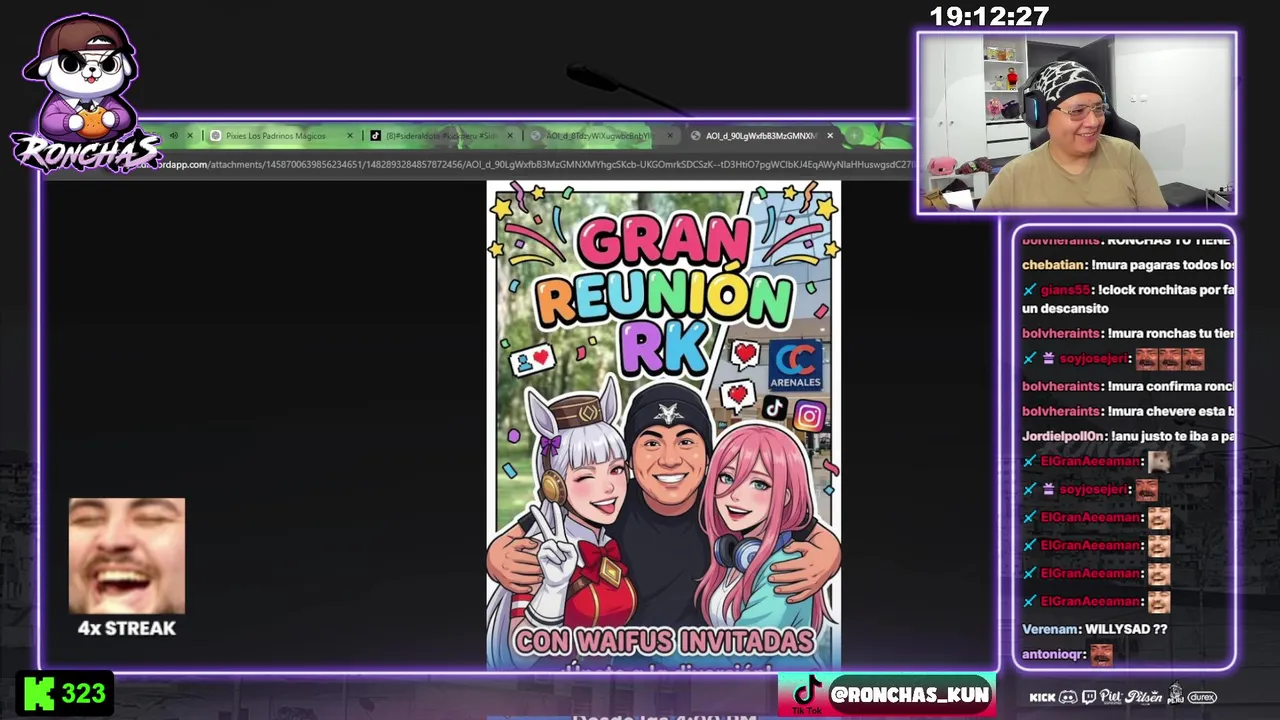Click the Pilsen logo in sponsor bar
The width and height of the screenshot is (1280, 720).
1143,696
